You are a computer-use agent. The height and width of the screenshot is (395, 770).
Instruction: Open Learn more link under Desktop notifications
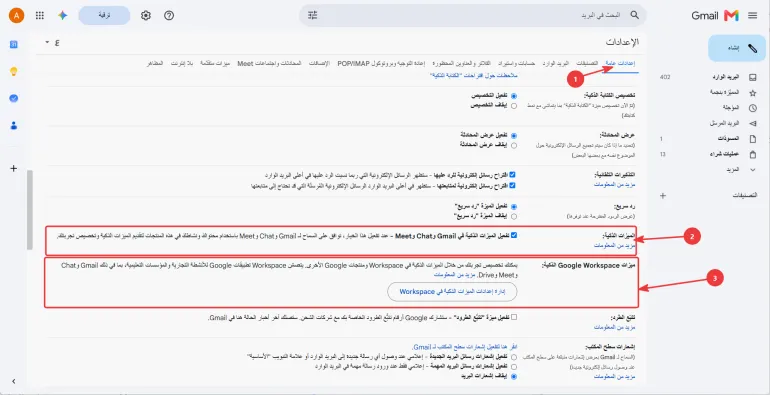[614, 376]
